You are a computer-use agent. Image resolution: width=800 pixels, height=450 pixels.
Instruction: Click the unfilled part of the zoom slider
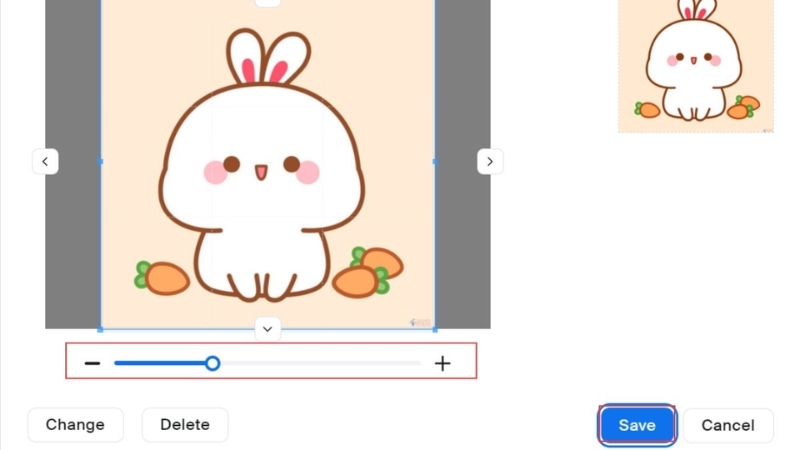320,363
